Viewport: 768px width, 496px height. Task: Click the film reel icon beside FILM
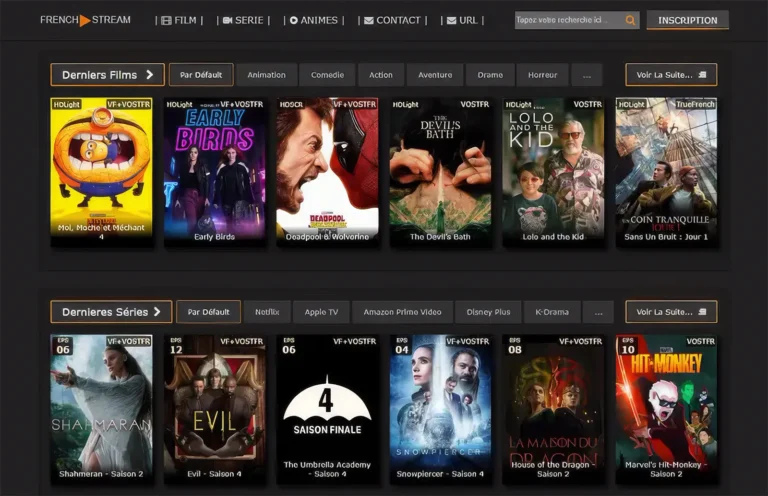(x=167, y=21)
